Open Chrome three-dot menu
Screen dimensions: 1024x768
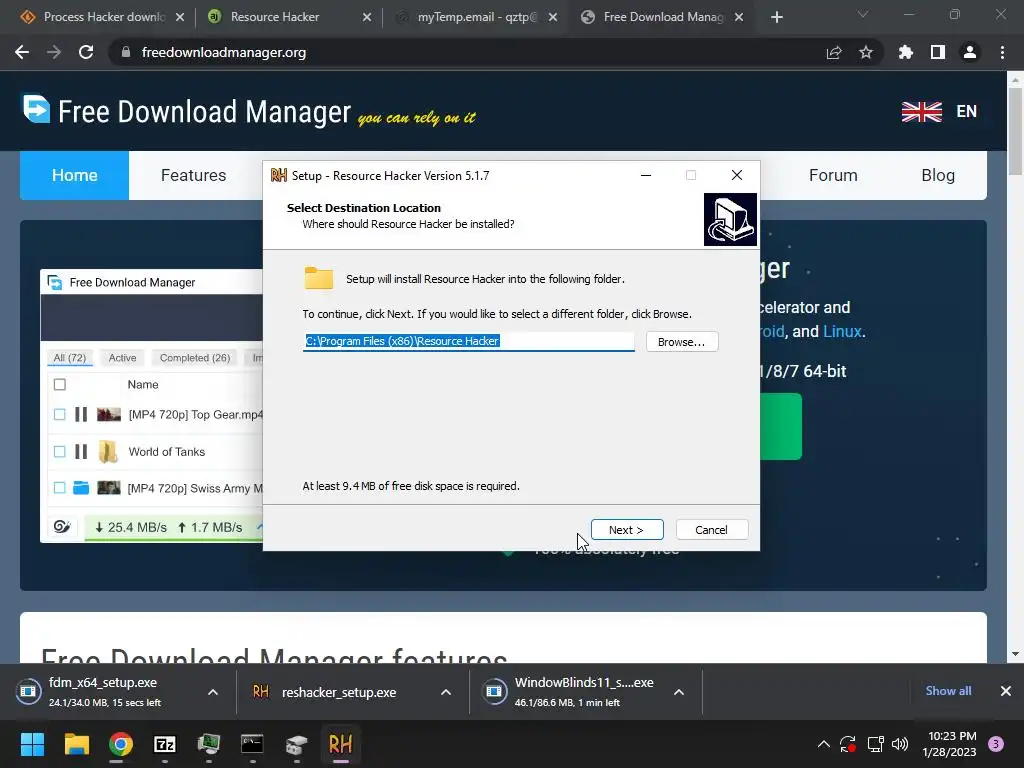[x=1002, y=52]
